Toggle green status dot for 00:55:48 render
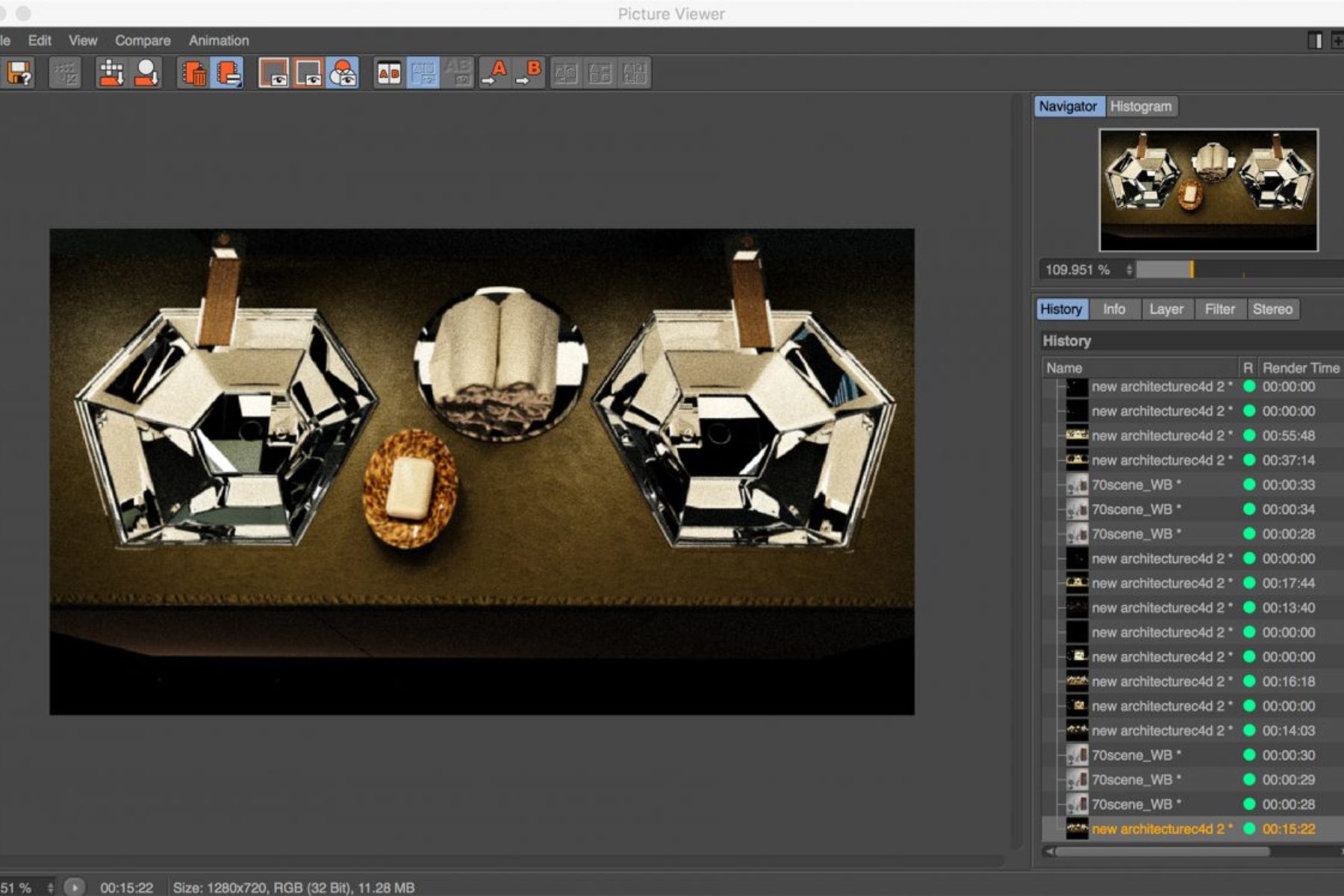Image resolution: width=1344 pixels, height=896 pixels. 1248,435
